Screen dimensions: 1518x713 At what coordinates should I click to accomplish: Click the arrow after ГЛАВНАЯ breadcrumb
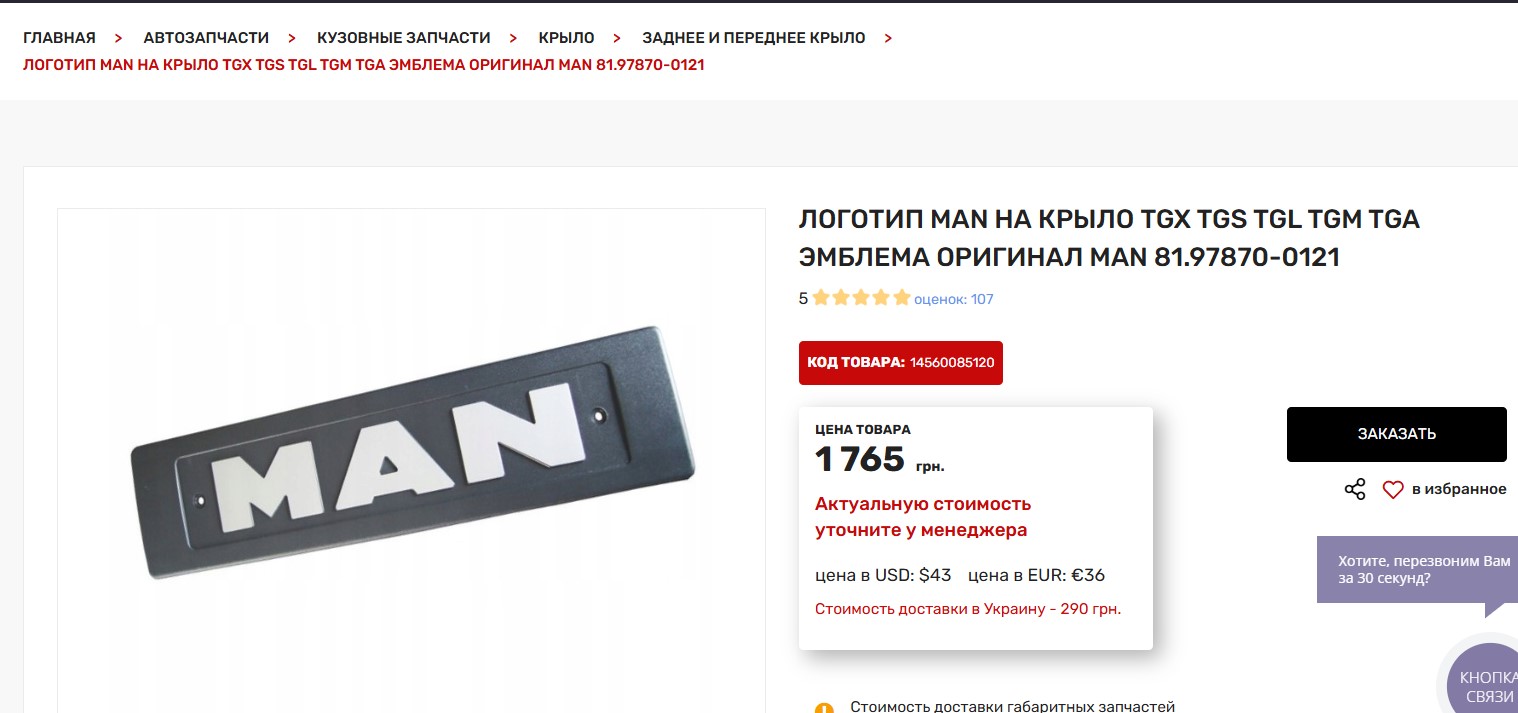tap(119, 38)
